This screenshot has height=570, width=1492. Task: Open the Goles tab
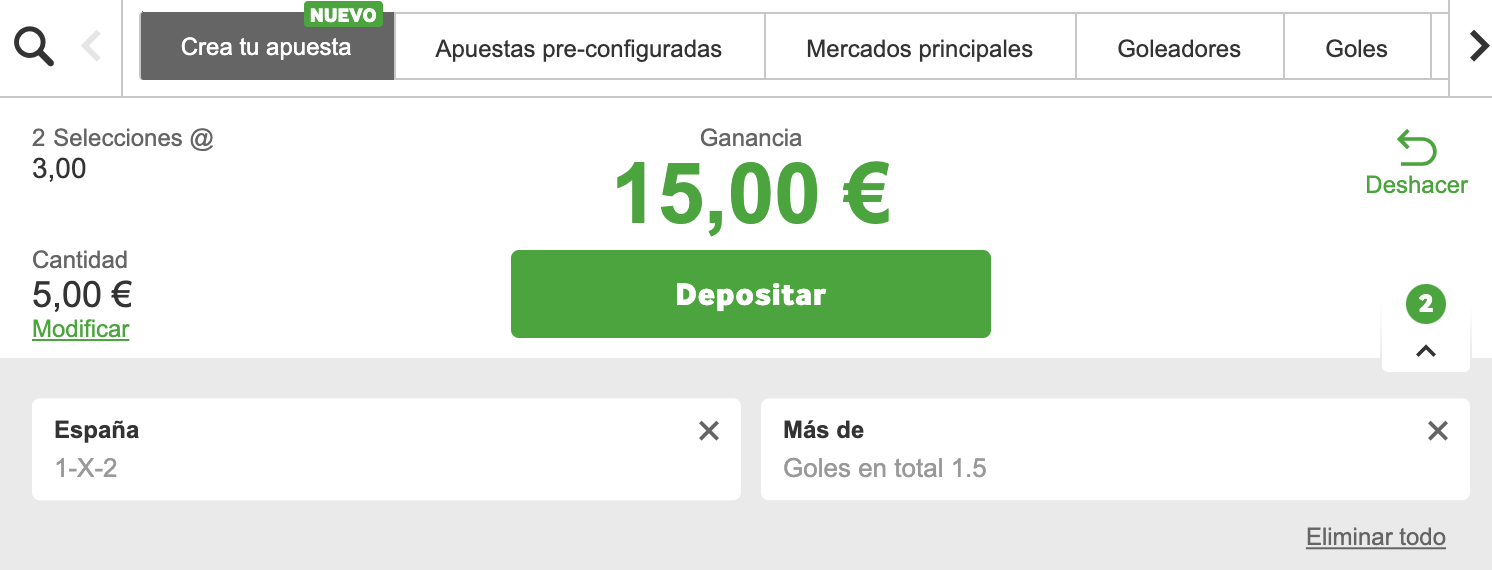click(x=1356, y=49)
